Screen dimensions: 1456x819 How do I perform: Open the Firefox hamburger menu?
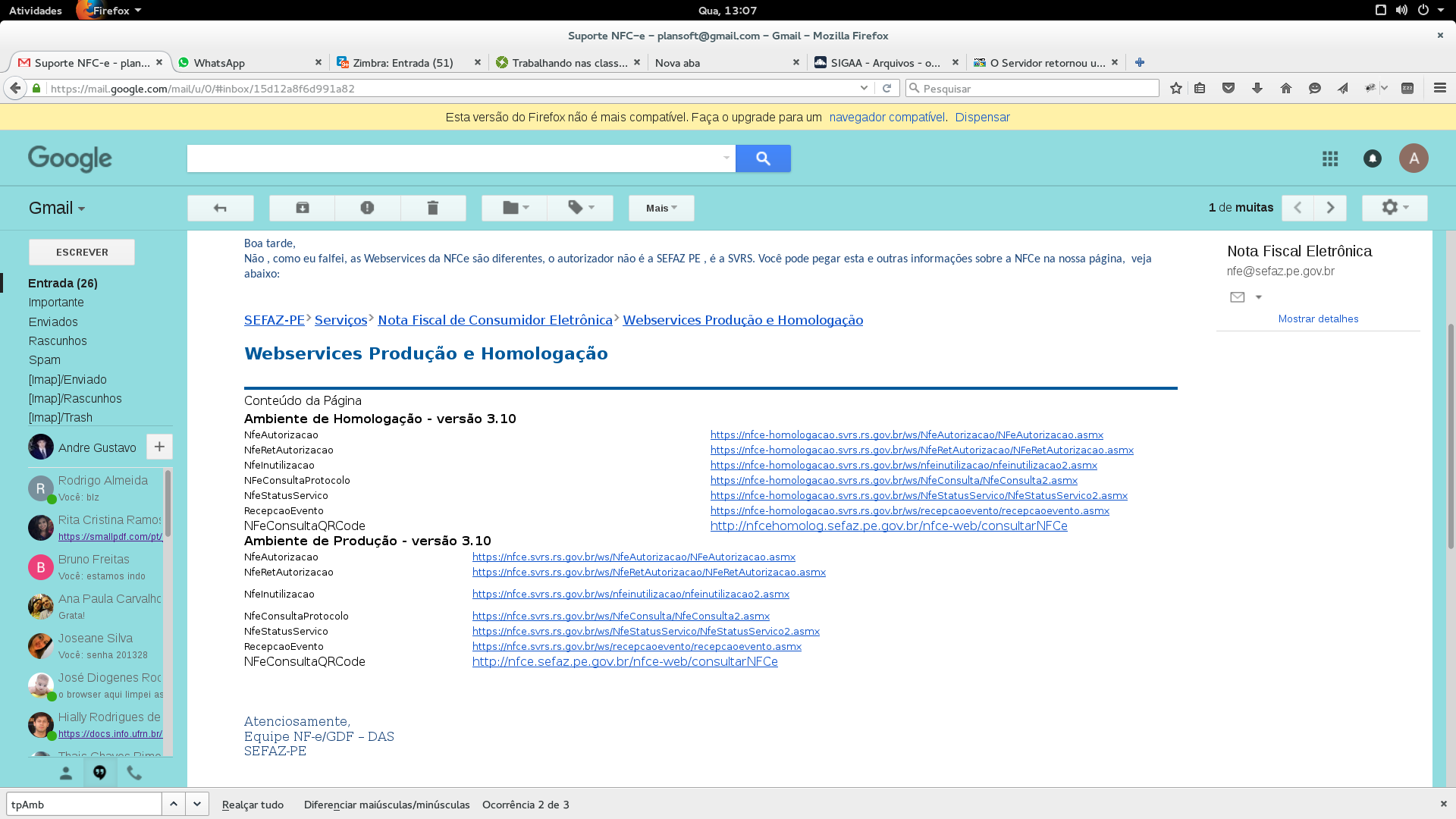click(x=1439, y=88)
